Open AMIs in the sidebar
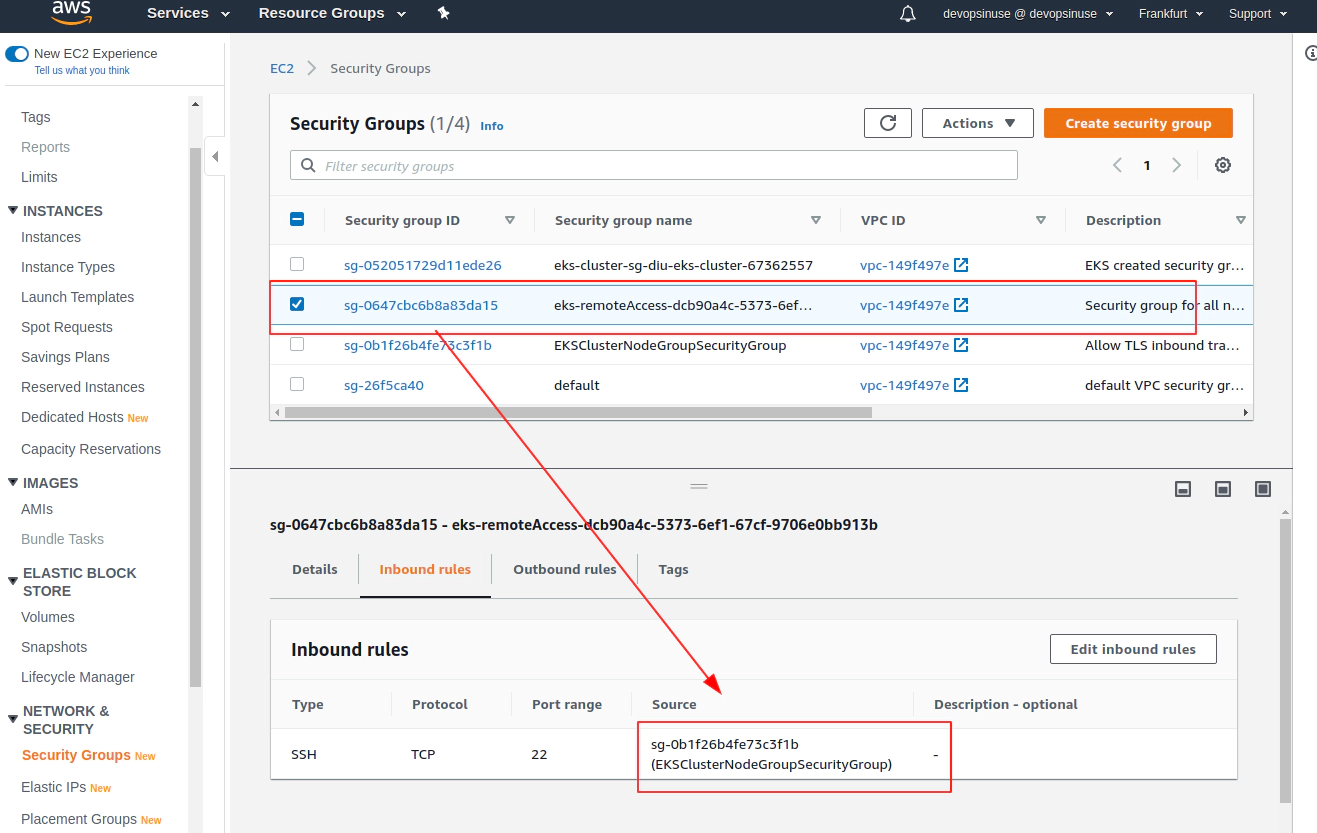 coord(37,509)
